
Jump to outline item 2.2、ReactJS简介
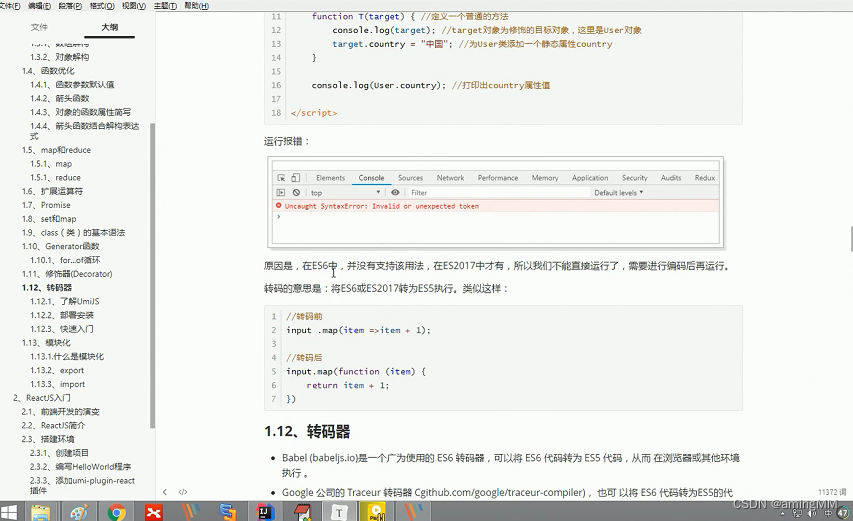pyautogui.click(x=53, y=425)
